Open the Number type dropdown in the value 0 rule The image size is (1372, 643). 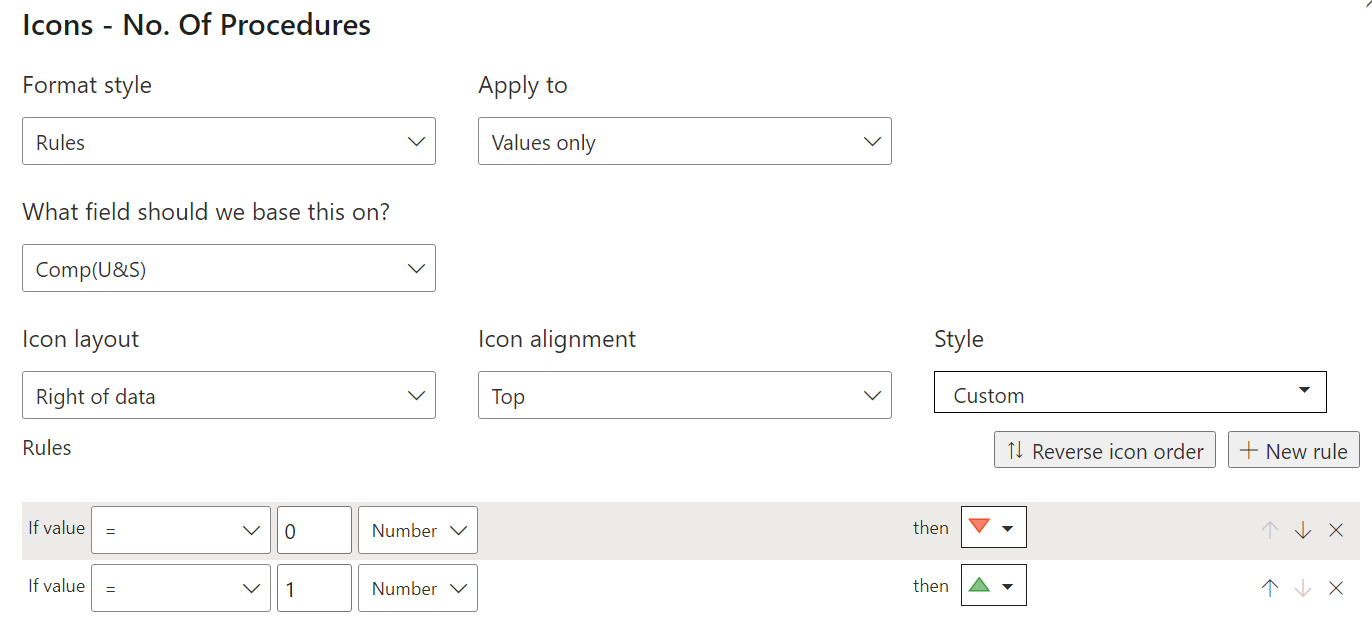[418, 530]
